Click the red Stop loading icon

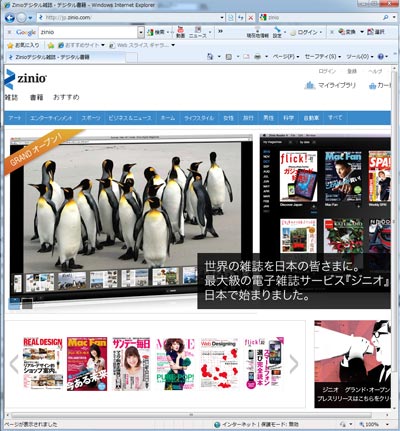(x=251, y=18)
